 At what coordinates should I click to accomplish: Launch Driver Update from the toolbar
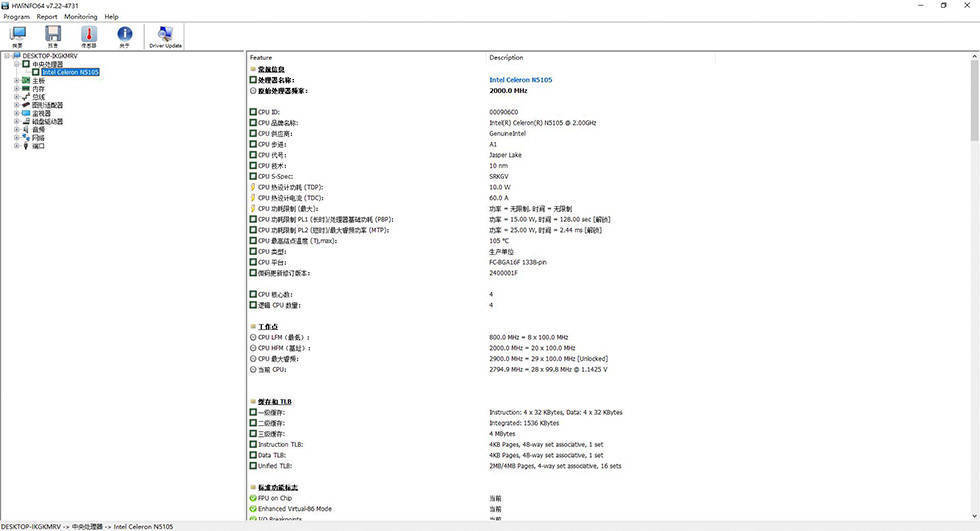pos(165,36)
